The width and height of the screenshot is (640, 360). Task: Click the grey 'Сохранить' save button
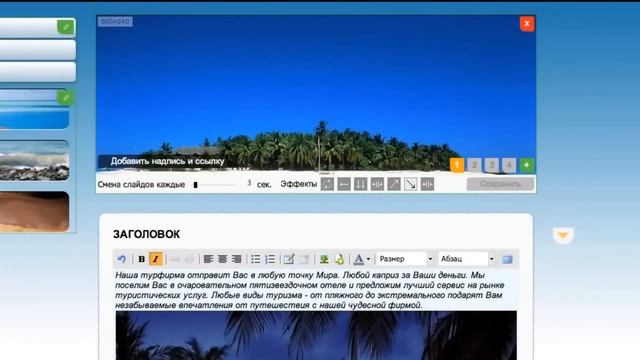(x=500, y=184)
